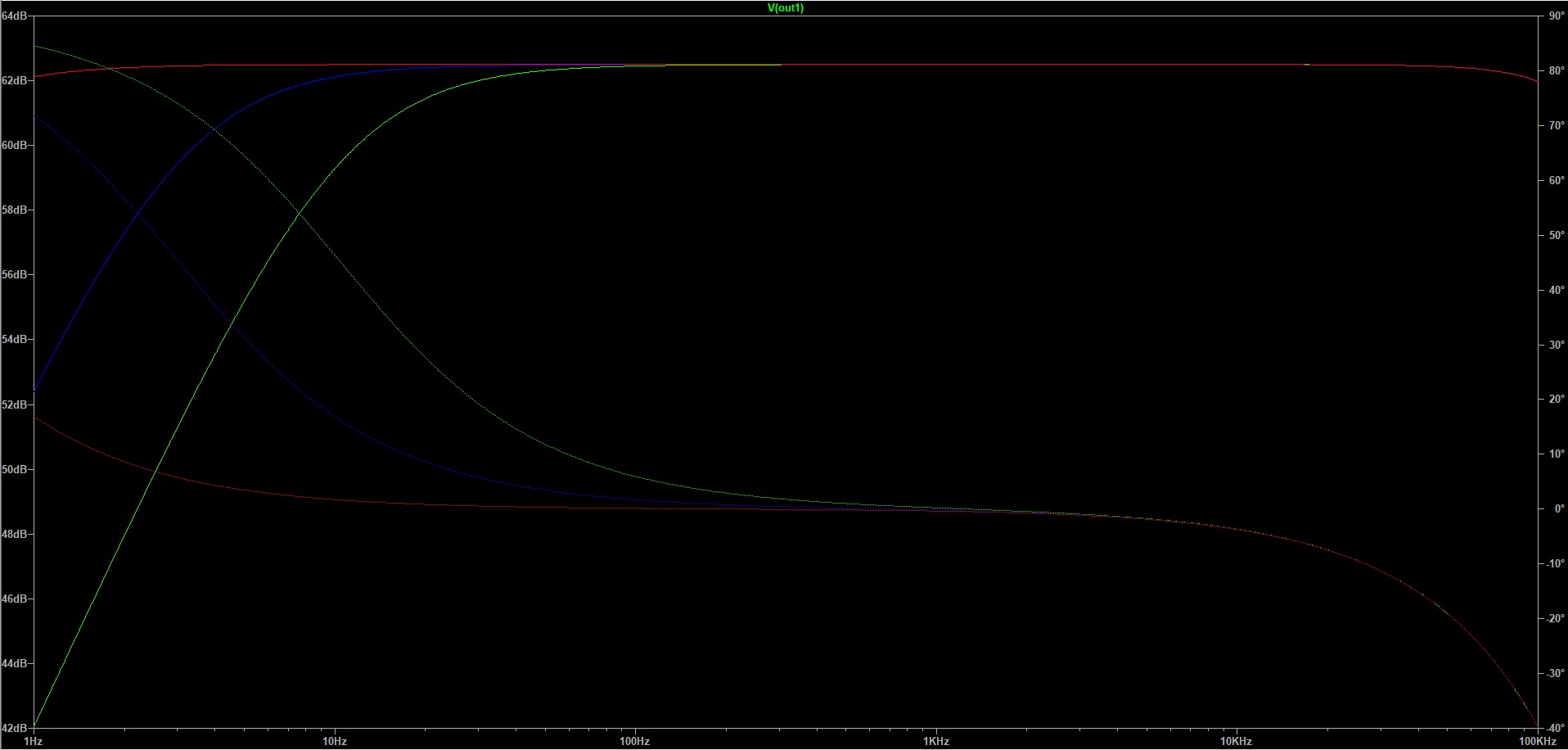Click the 90° phase axis label
Image resolution: width=1568 pixels, height=750 pixels.
coord(1556,16)
